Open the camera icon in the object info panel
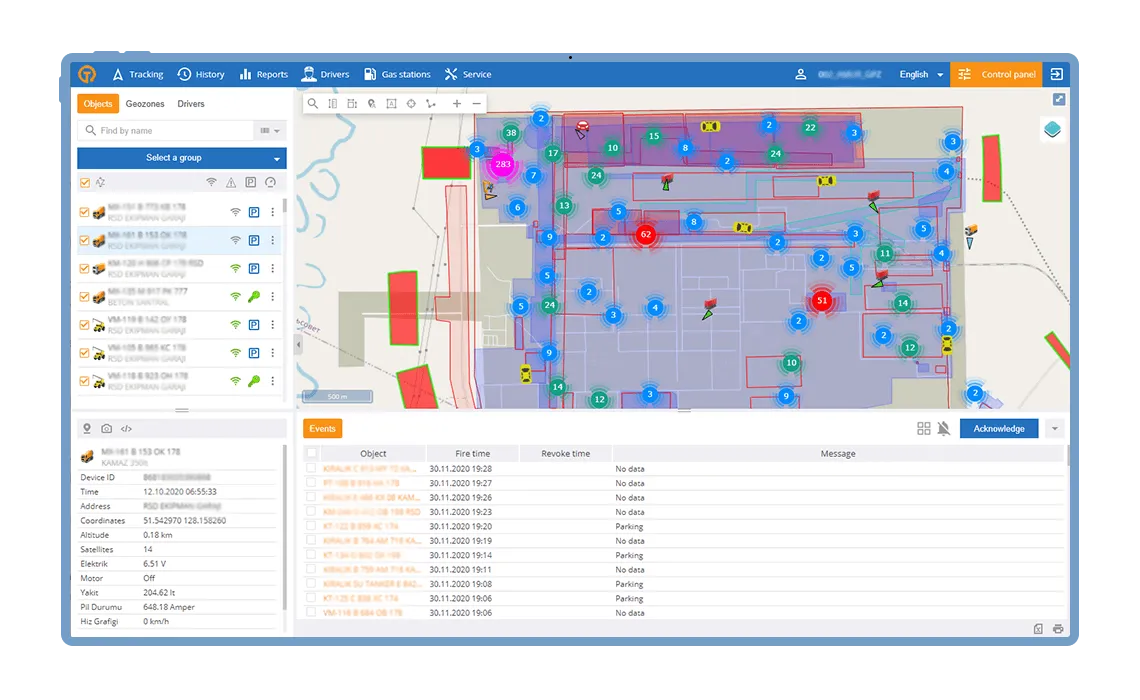Viewport: 1140px width, 700px height. click(106, 428)
